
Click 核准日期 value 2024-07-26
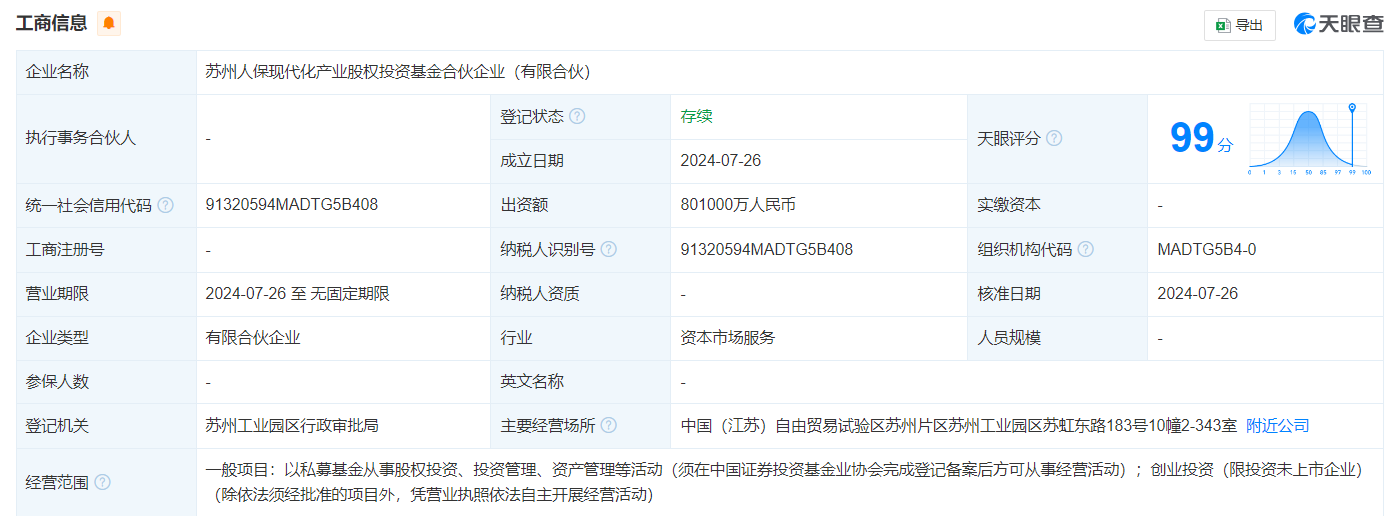1198,293
